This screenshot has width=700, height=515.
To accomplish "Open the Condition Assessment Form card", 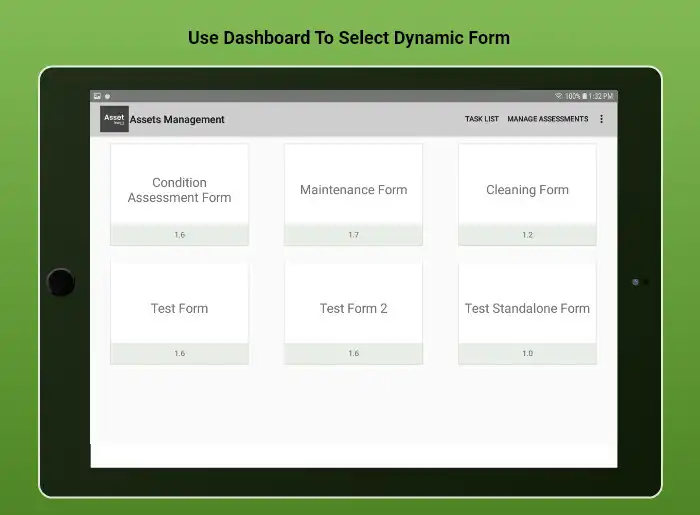I will 179,190.
